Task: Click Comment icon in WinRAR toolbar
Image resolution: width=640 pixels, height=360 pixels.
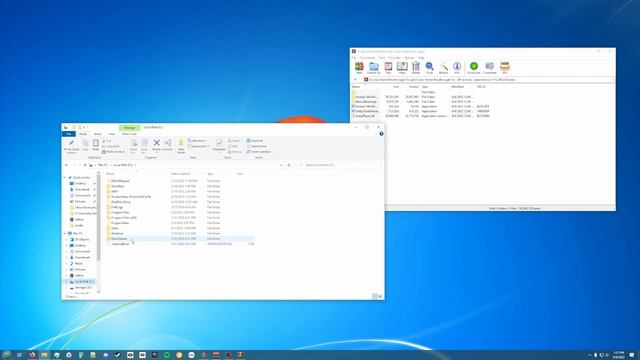Action: click(490, 67)
